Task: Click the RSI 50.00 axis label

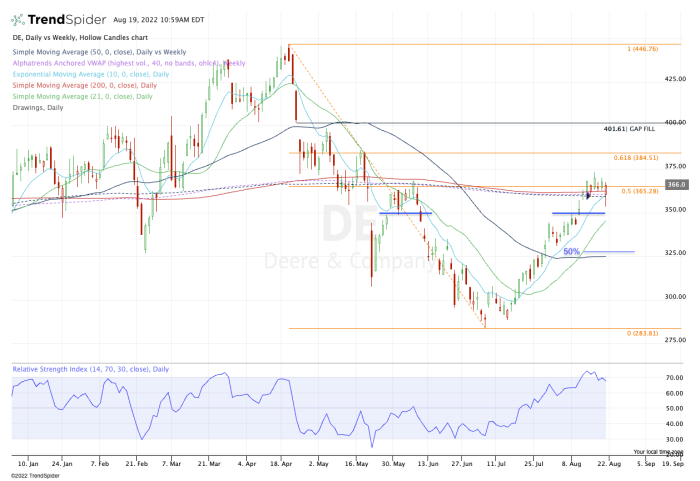Action: [x=674, y=409]
